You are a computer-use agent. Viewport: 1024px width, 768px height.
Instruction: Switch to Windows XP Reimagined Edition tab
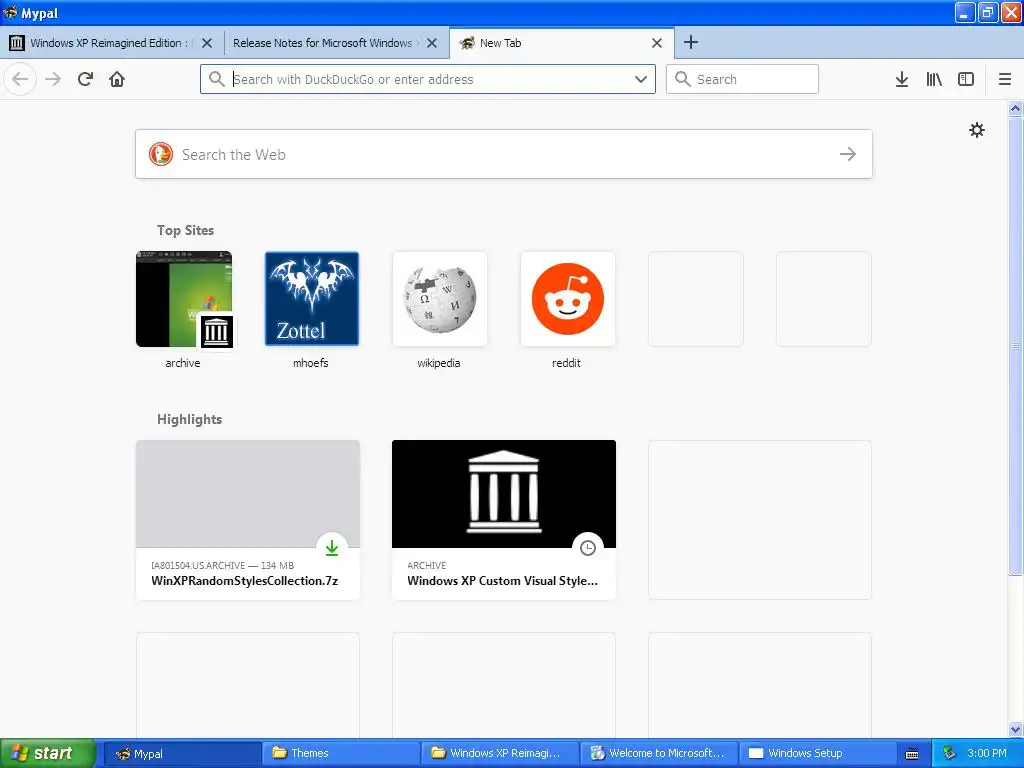pos(112,43)
